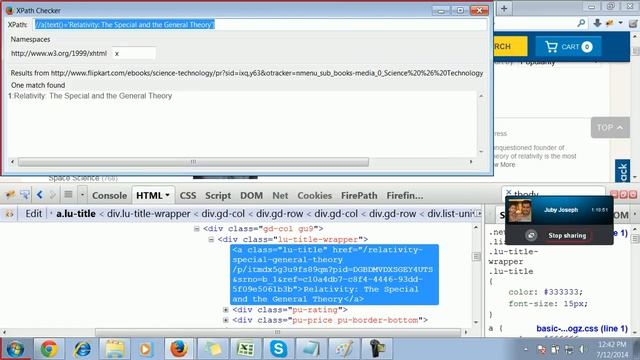
Task: Click the Flipkart TOP button
Action: pos(610,128)
